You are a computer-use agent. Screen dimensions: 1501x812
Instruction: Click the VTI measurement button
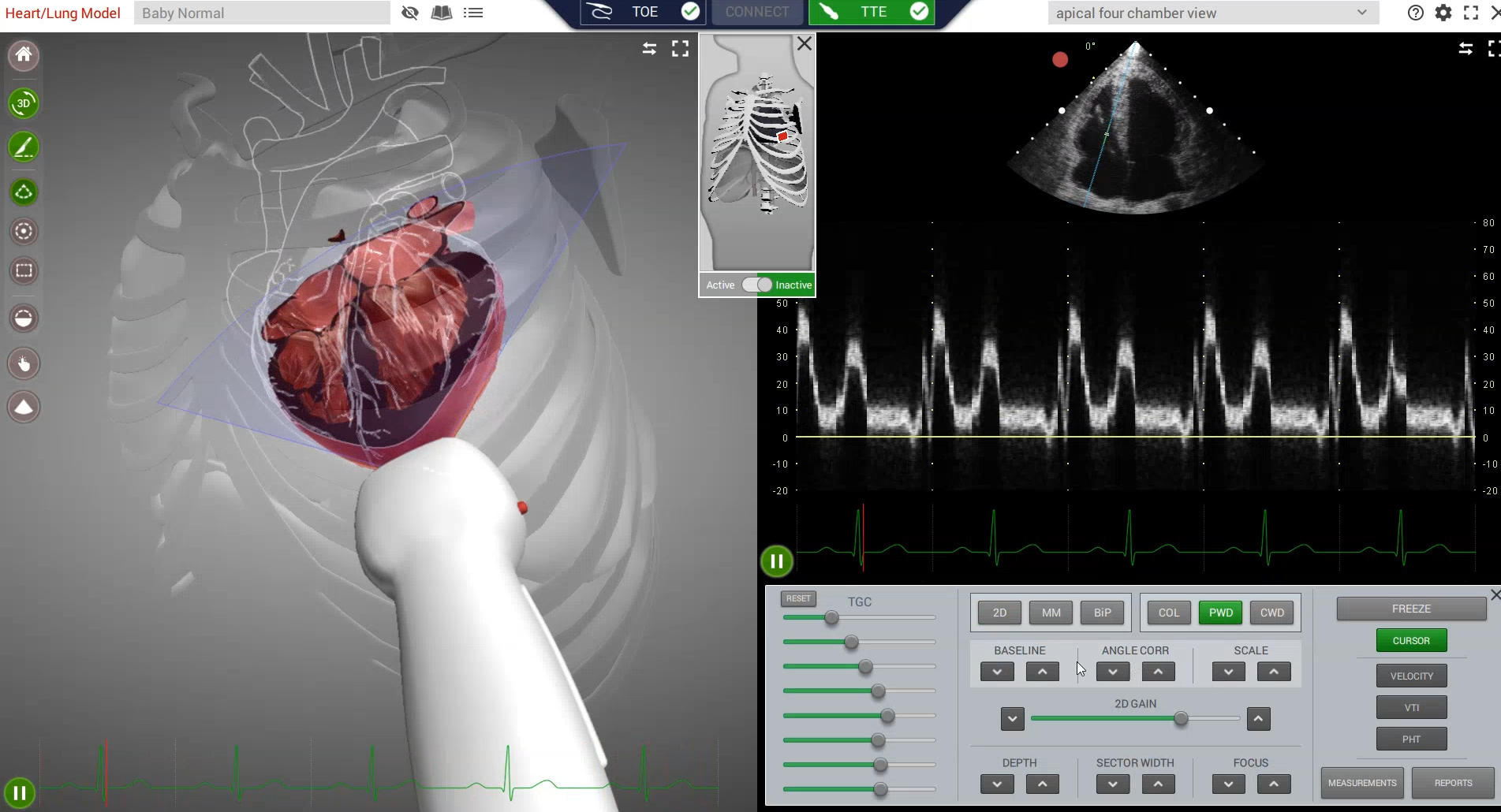coord(1412,707)
